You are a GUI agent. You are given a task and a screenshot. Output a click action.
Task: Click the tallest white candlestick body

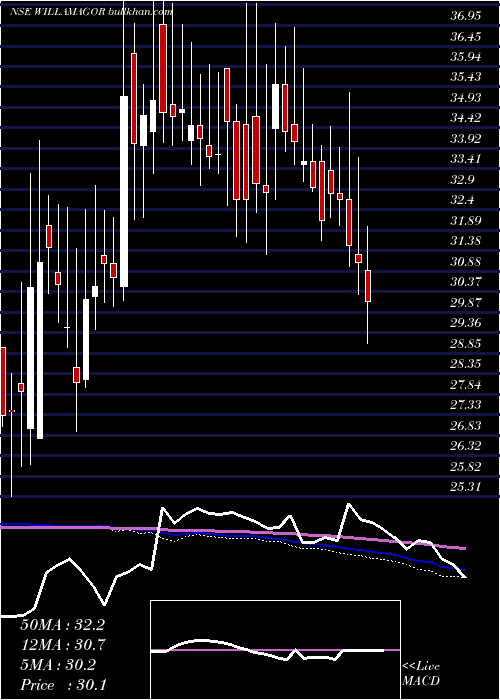[x=124, y=192]
